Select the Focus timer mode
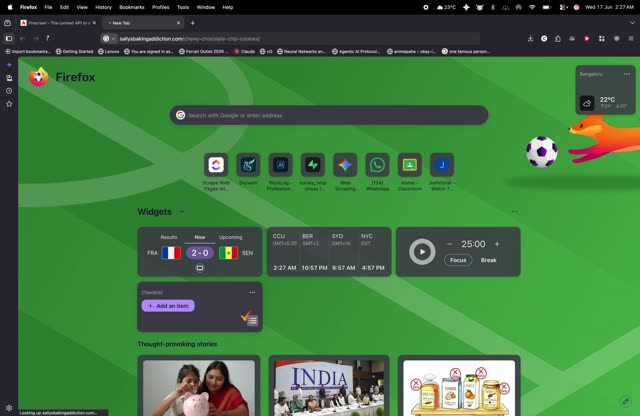640x416 pixels. (458, 260)
